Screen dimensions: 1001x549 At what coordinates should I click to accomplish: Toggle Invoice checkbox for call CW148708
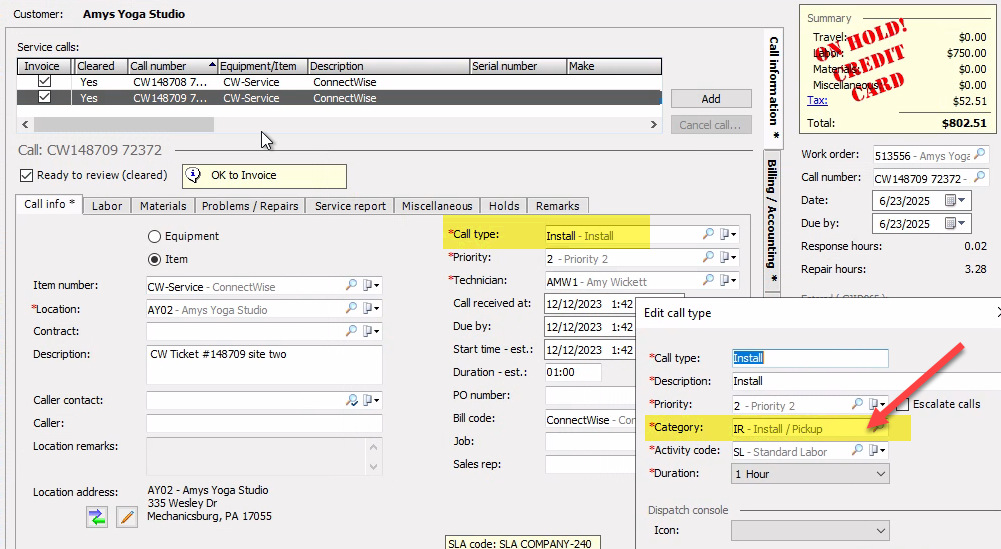[44, 82]
